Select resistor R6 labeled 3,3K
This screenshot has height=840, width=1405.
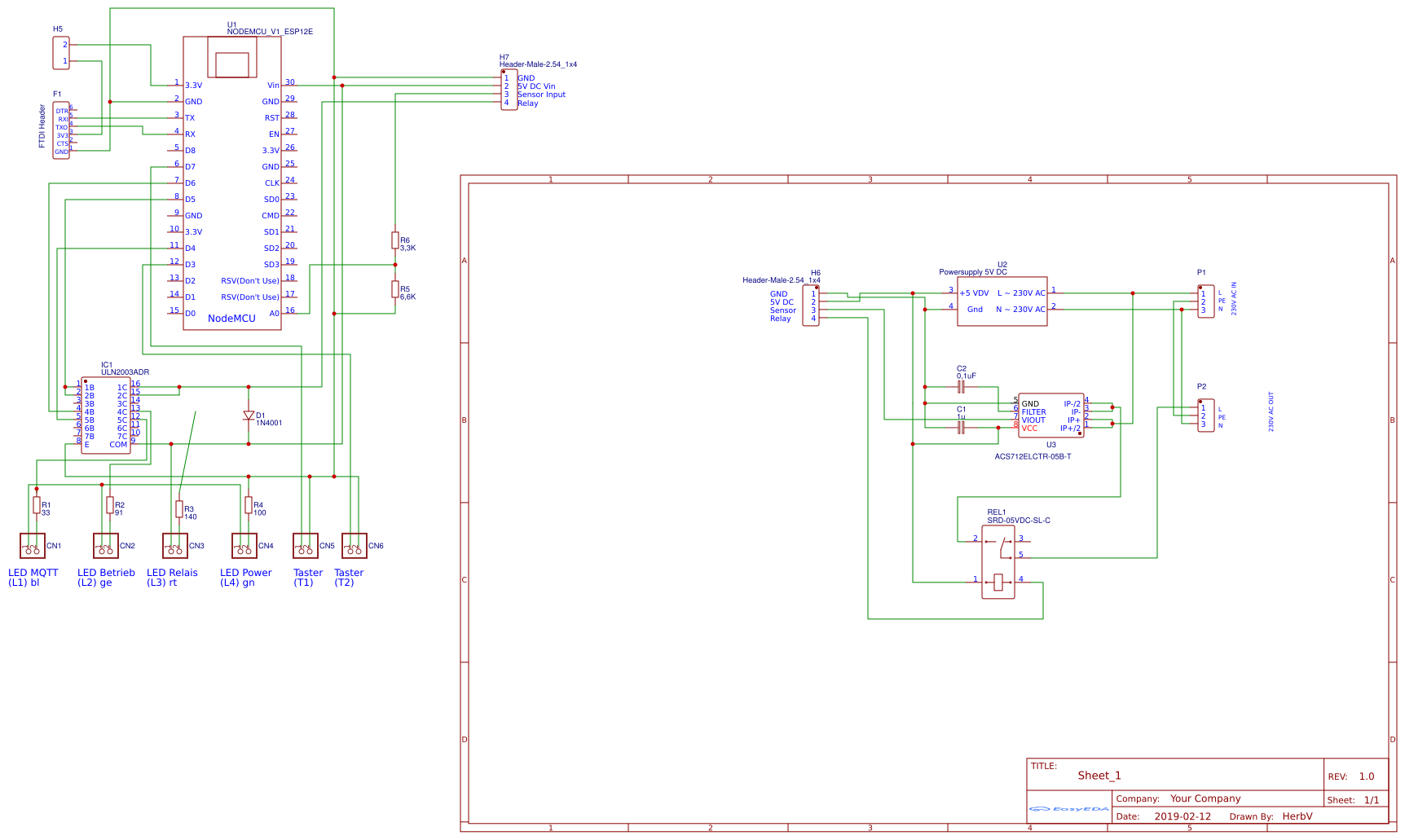pos(396,242)
